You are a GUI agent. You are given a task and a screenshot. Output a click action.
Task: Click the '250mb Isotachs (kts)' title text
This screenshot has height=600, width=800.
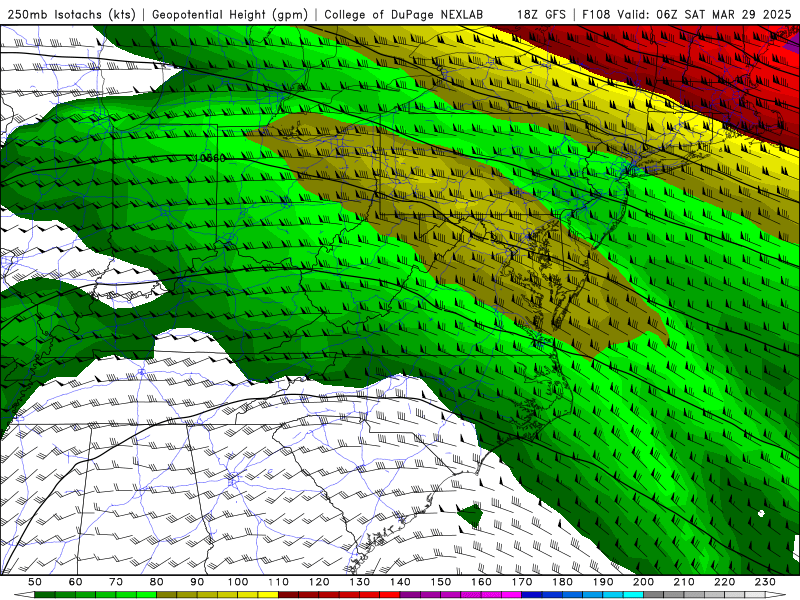[71, 14]
